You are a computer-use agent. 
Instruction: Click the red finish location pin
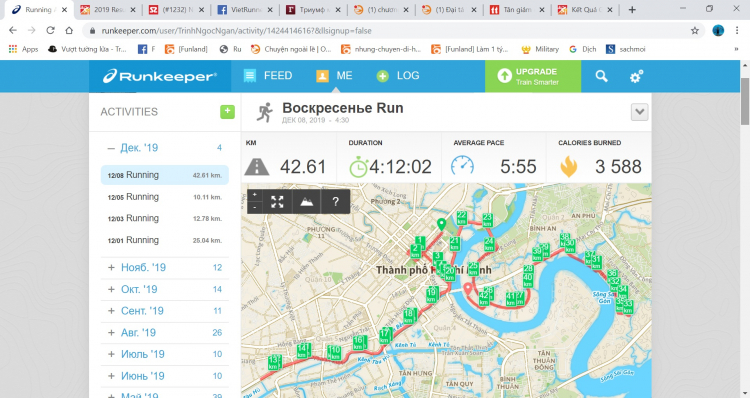point(468,289)
